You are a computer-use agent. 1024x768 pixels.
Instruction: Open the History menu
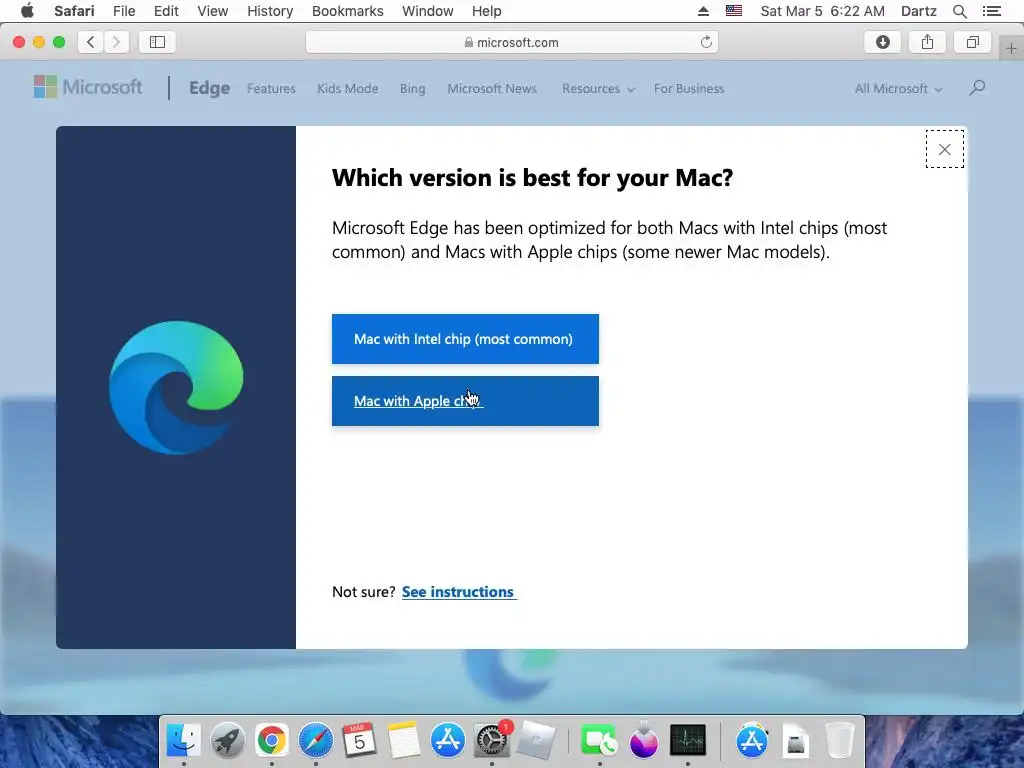270,11
